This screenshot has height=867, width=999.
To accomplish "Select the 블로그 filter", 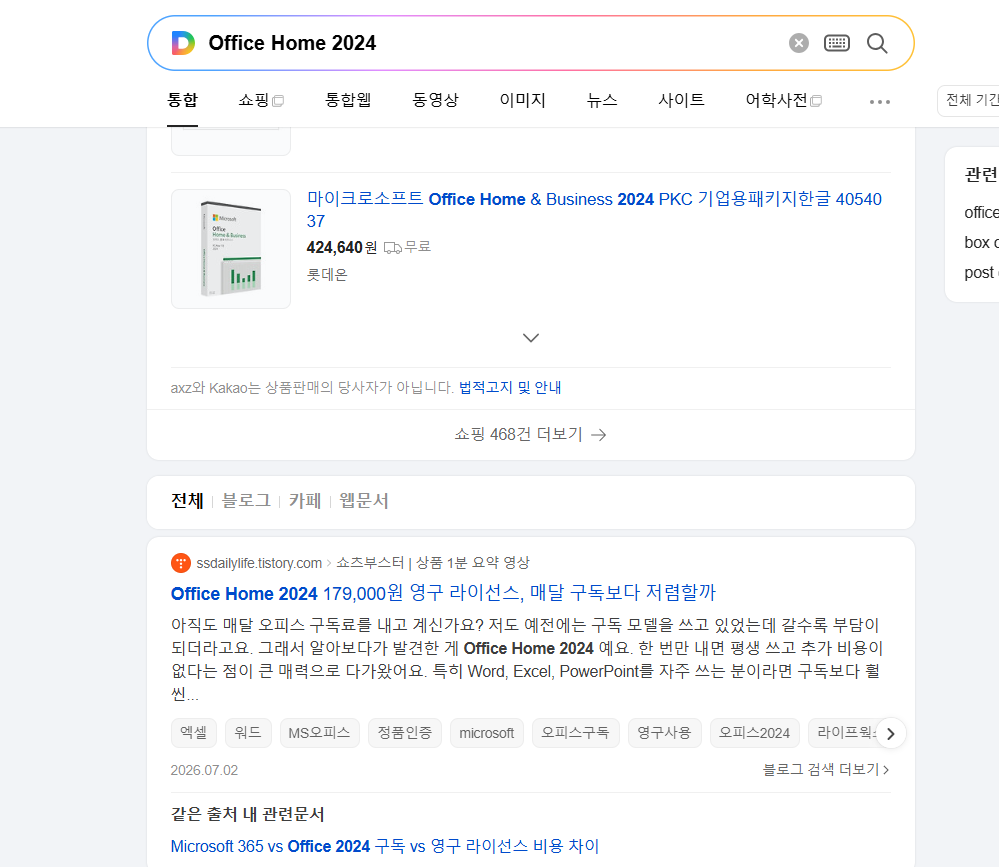I will [246, 501].
